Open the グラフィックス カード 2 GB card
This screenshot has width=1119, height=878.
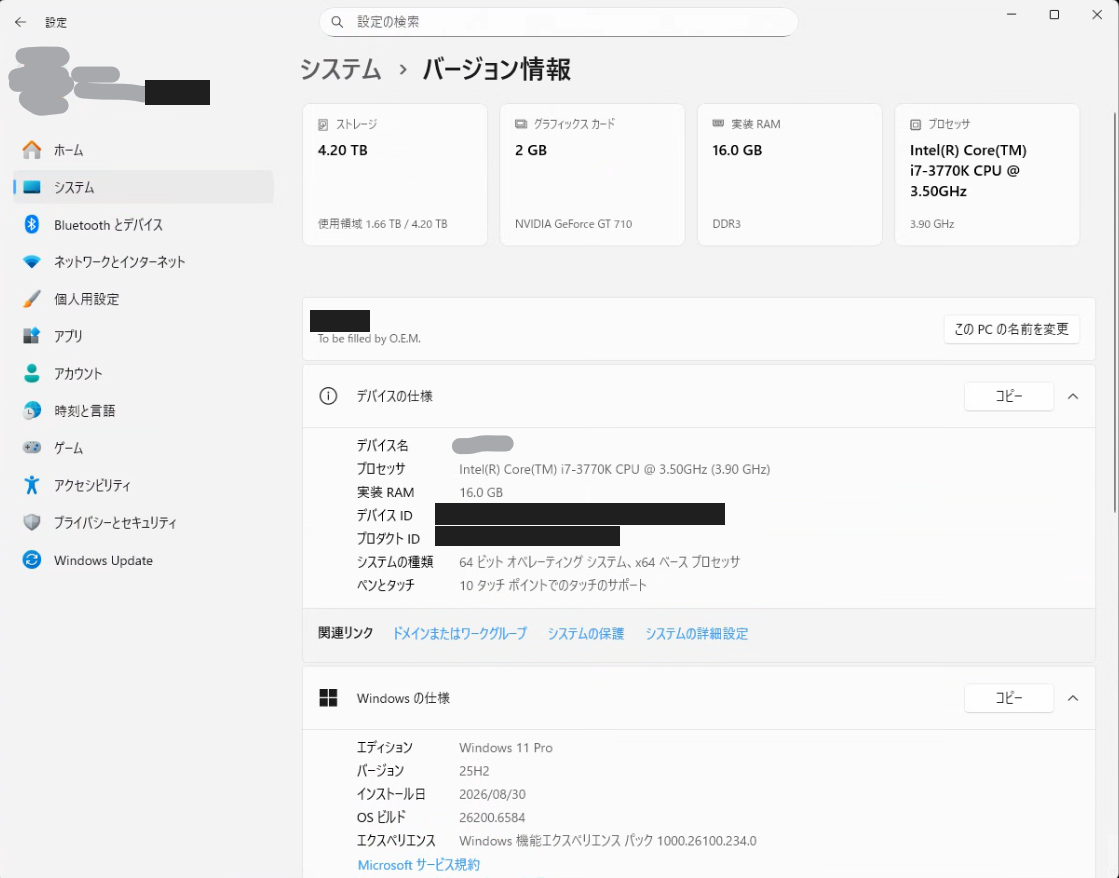click(592, 175)
